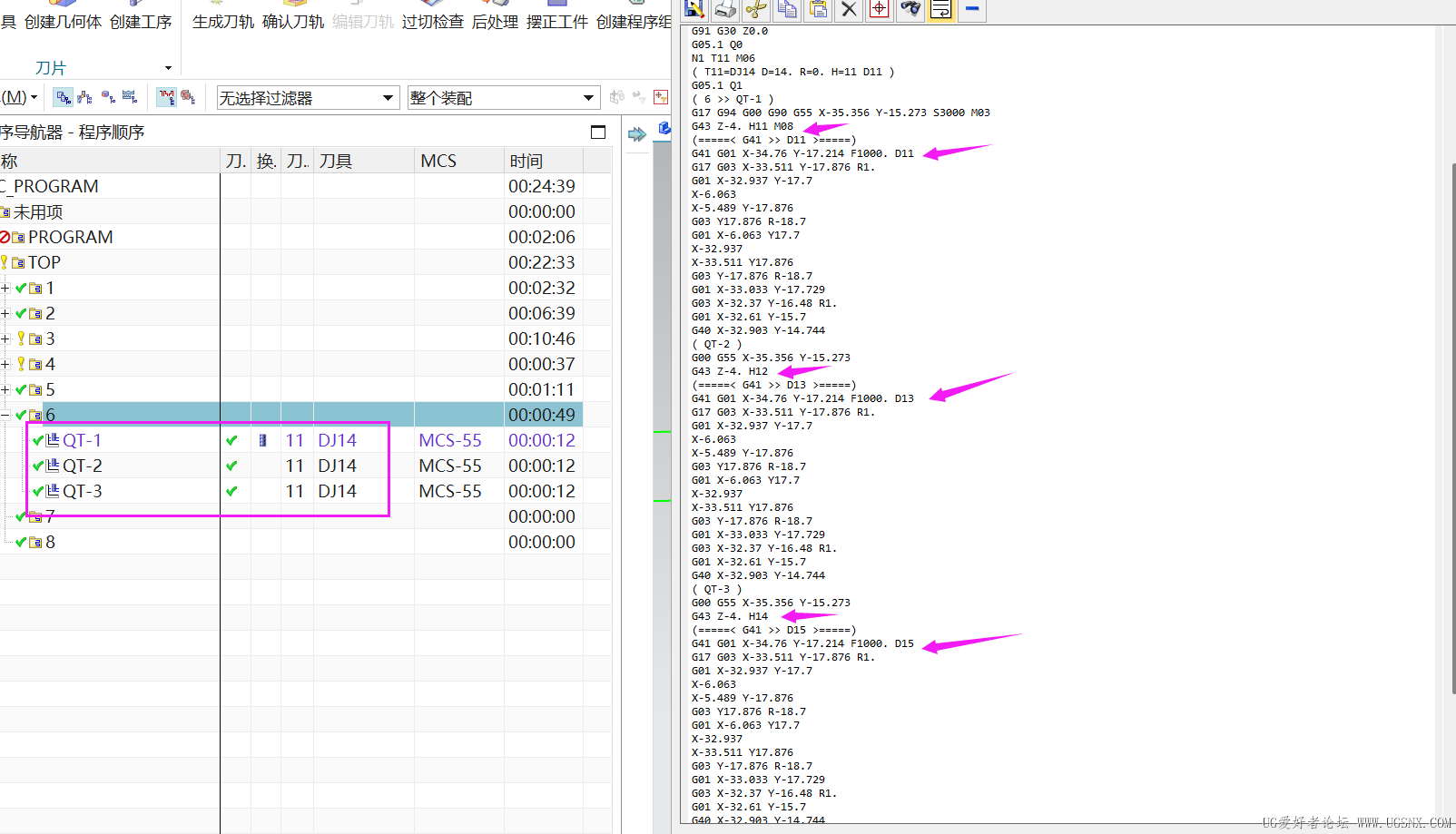
Task: Toggle the program order view icon
Action: click(x=64, y=97)
